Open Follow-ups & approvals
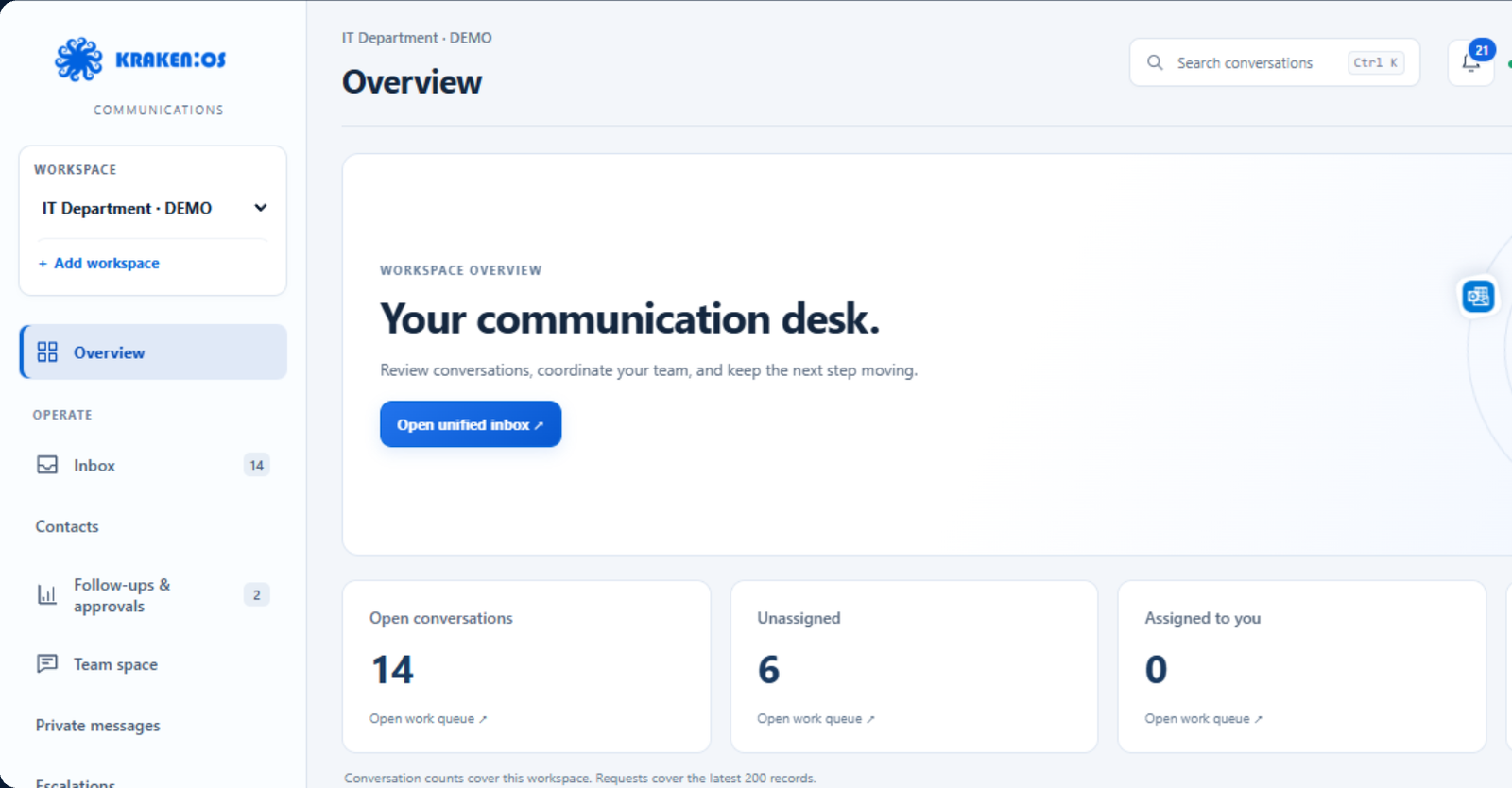 click(153, 595)
